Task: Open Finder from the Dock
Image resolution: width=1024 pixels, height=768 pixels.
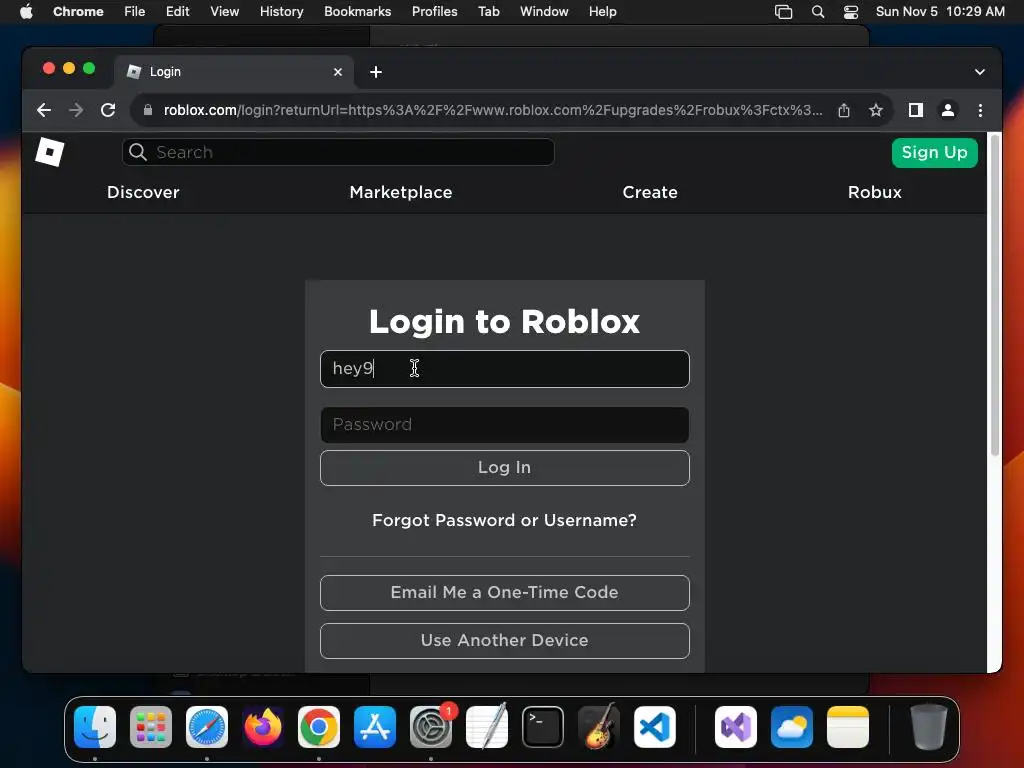Action: 95,727
